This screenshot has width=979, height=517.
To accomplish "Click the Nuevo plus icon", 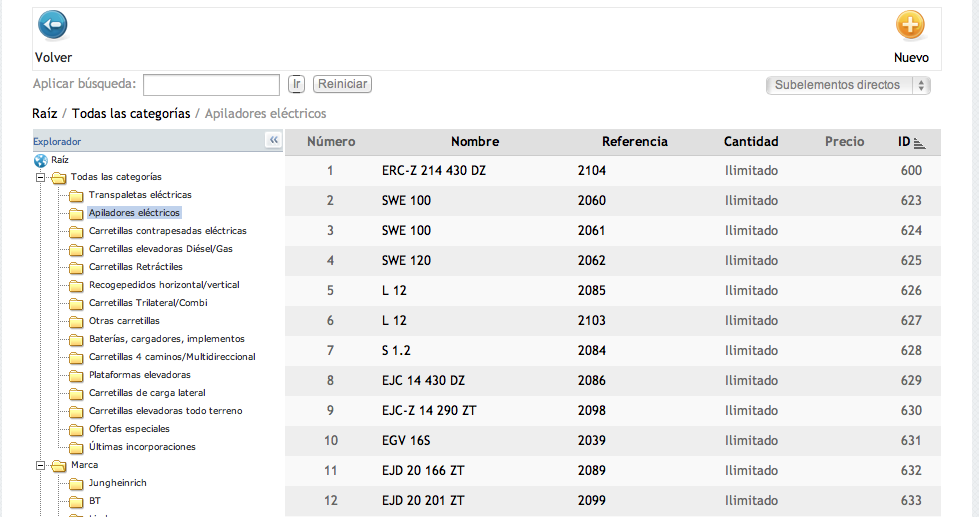I will [x=910, y=25].
